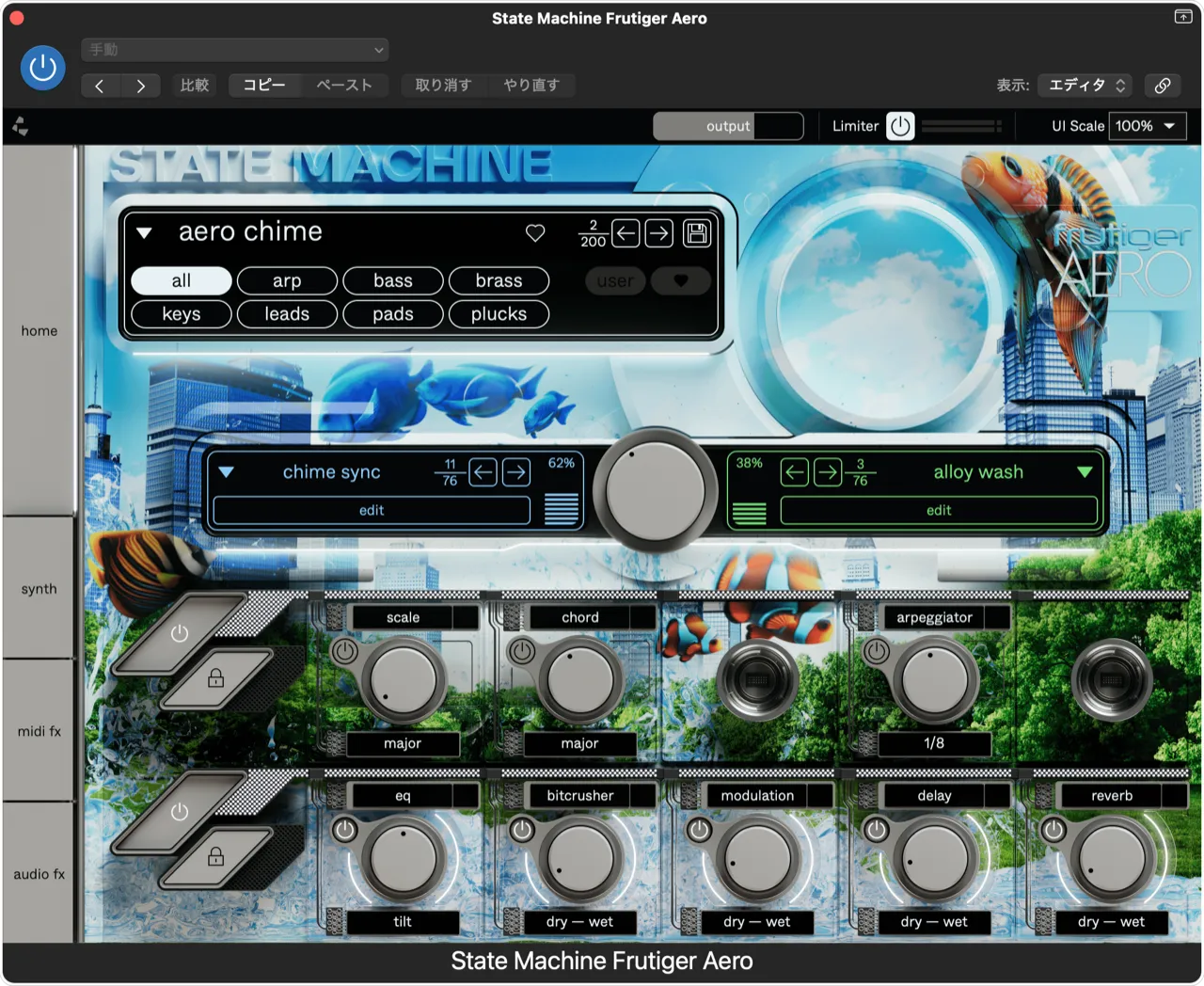Open the alloy wash layer dropdown
Viewport: 1204px width, 986px height.
tap(1085, 472)
